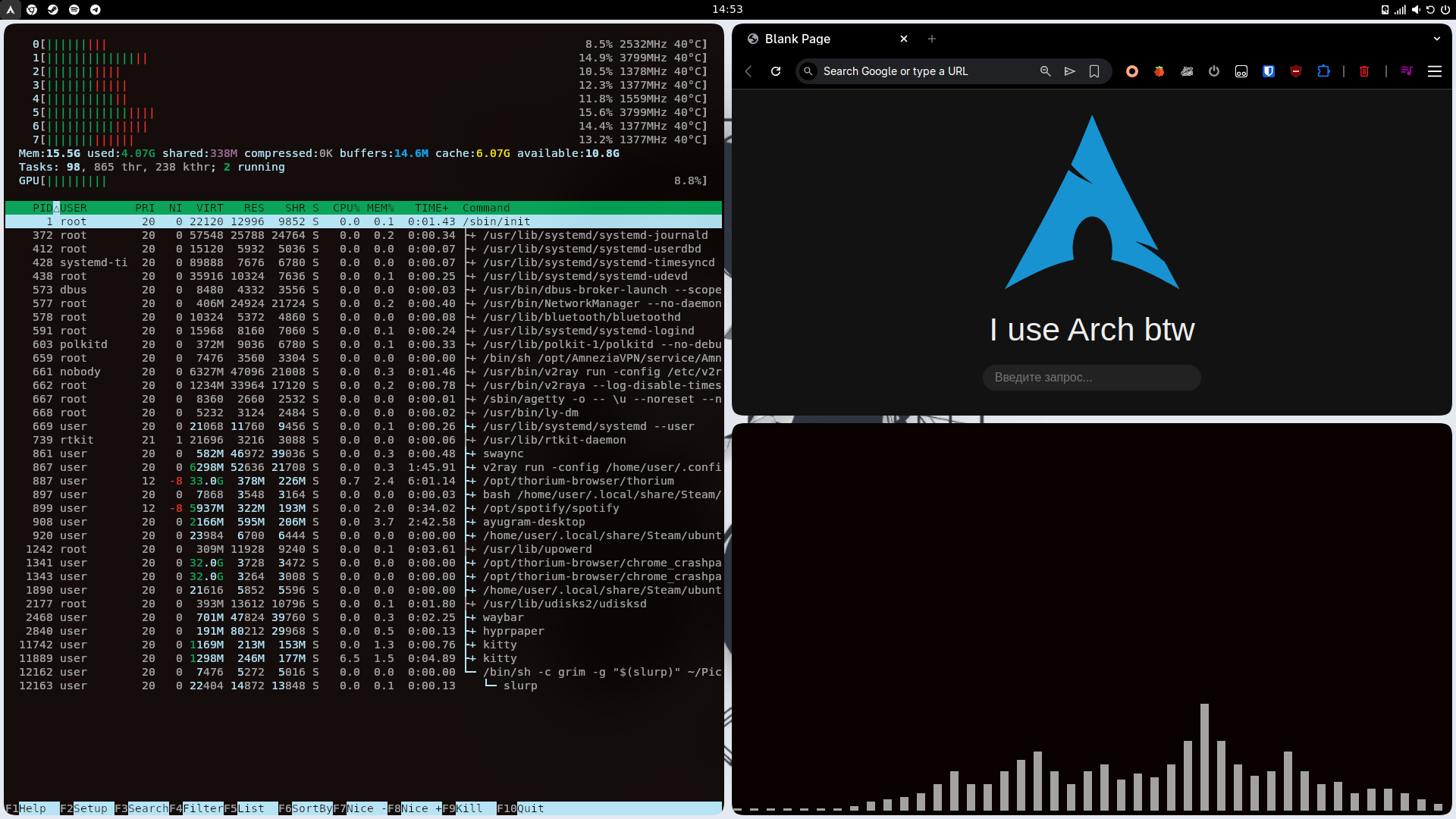Screen dimensions: 1456x819
Task: Open a new browser tab
Action: point(932,39)
